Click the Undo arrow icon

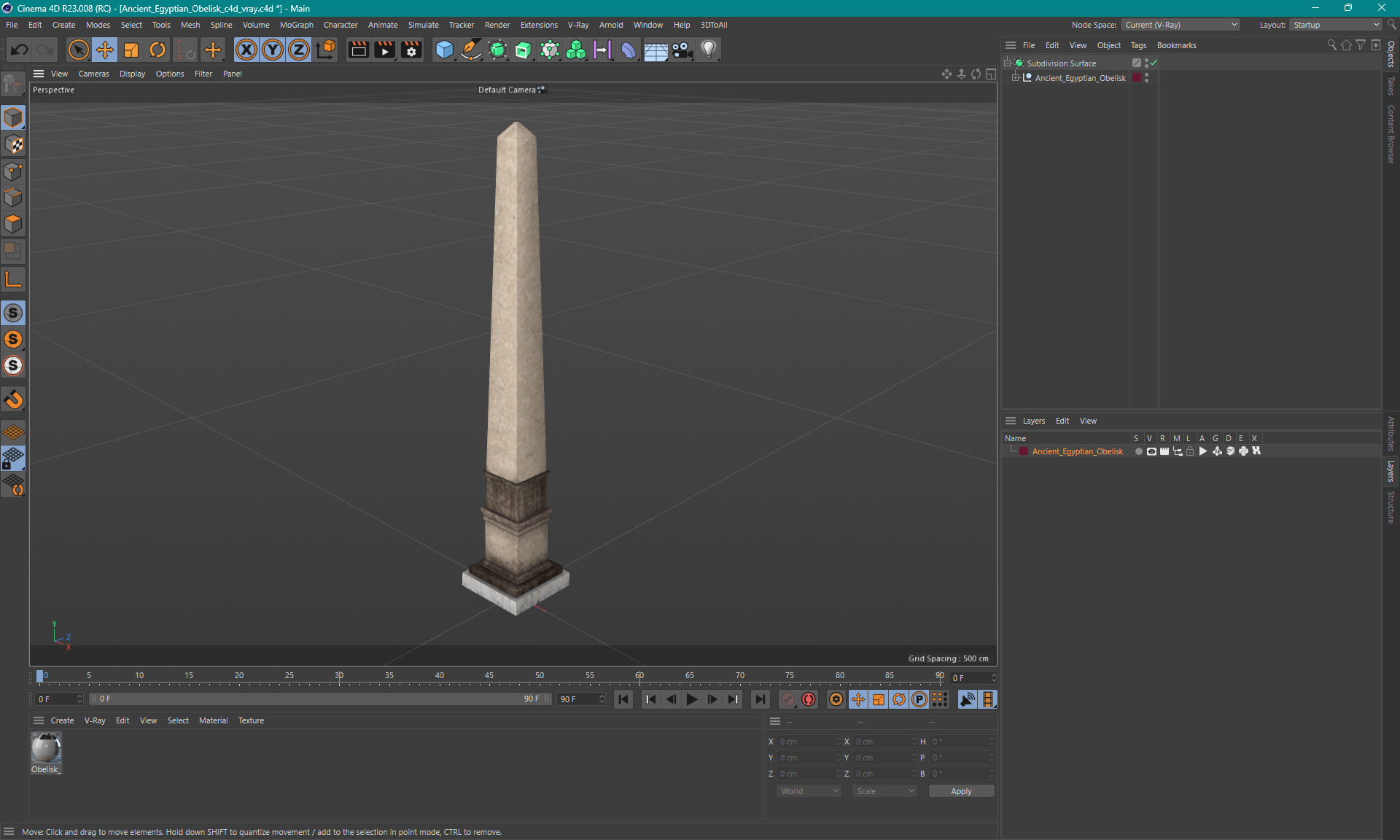pyautogui.click(x=20, y=50)
